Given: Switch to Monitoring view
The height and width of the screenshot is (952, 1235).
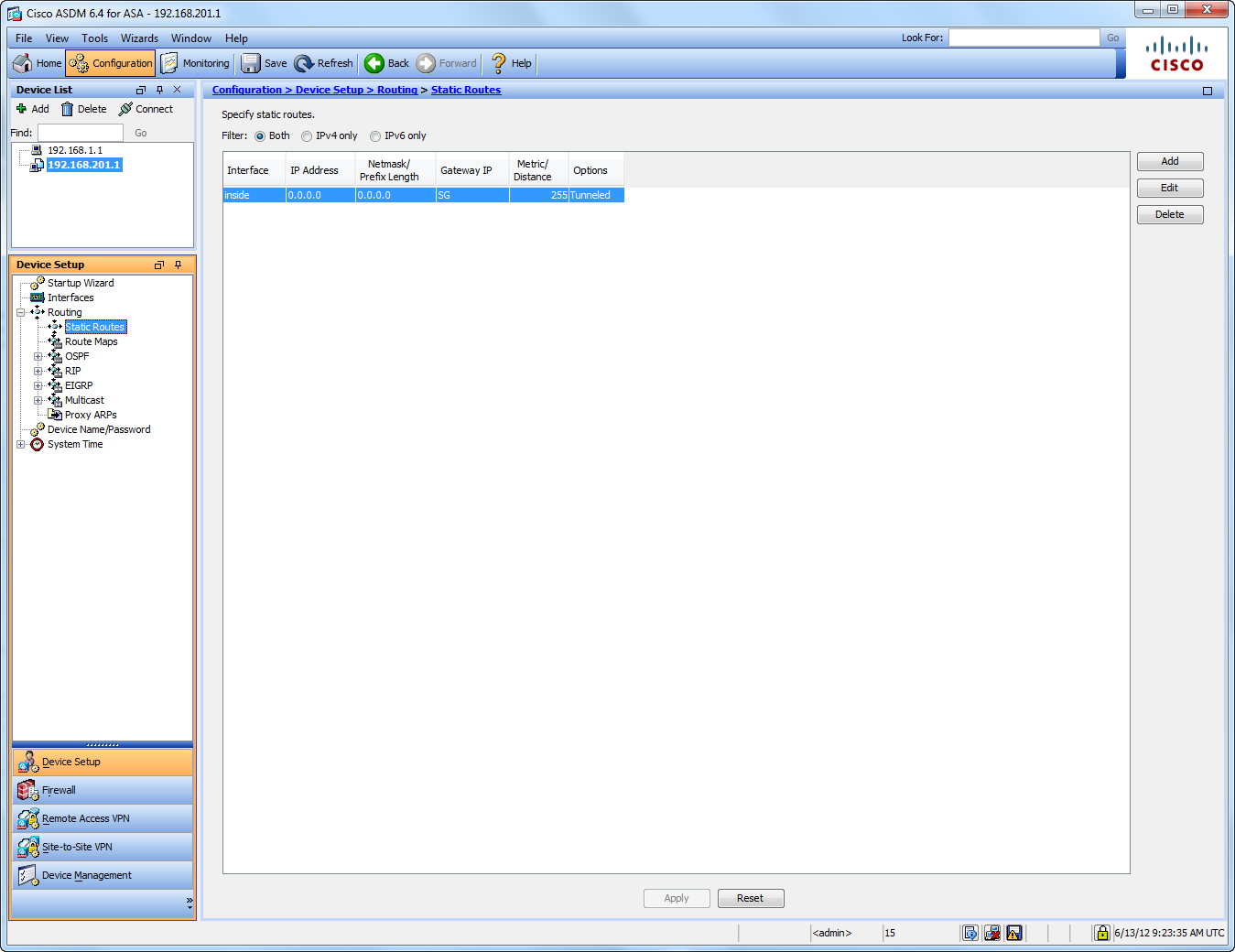Looking at the screenshot, I should [x=195, y=63].
